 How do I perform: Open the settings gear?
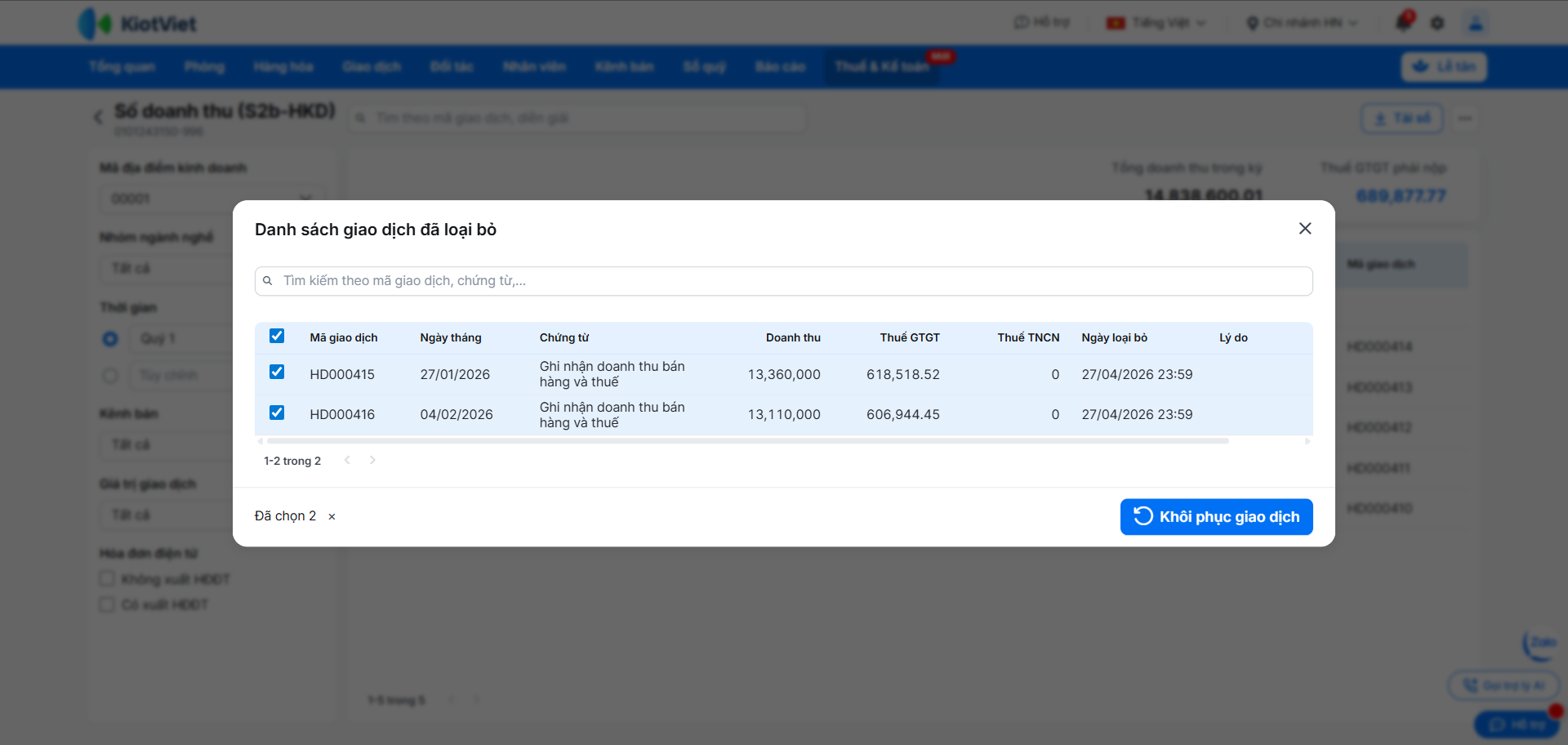[1437, 23]
